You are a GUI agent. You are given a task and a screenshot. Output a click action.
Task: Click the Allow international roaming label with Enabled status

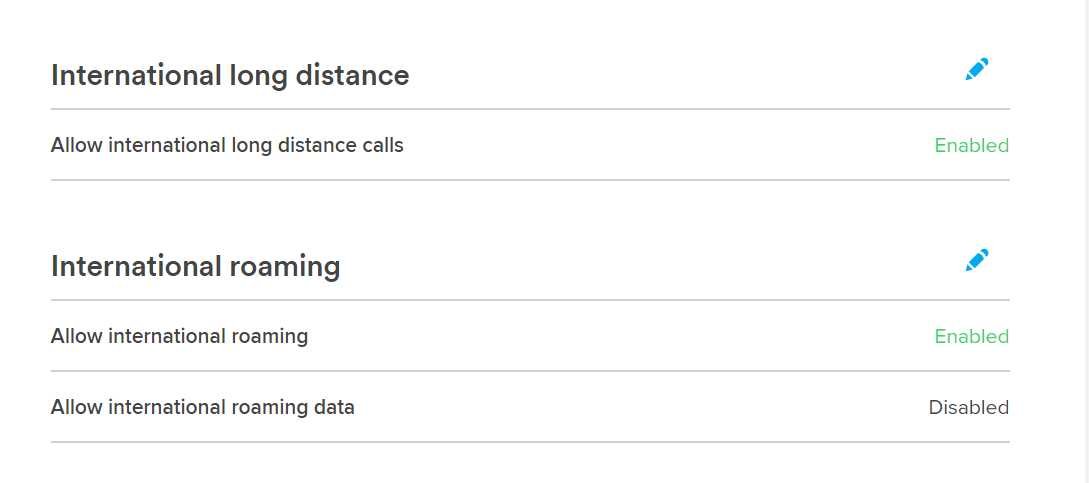pos(179,336)
